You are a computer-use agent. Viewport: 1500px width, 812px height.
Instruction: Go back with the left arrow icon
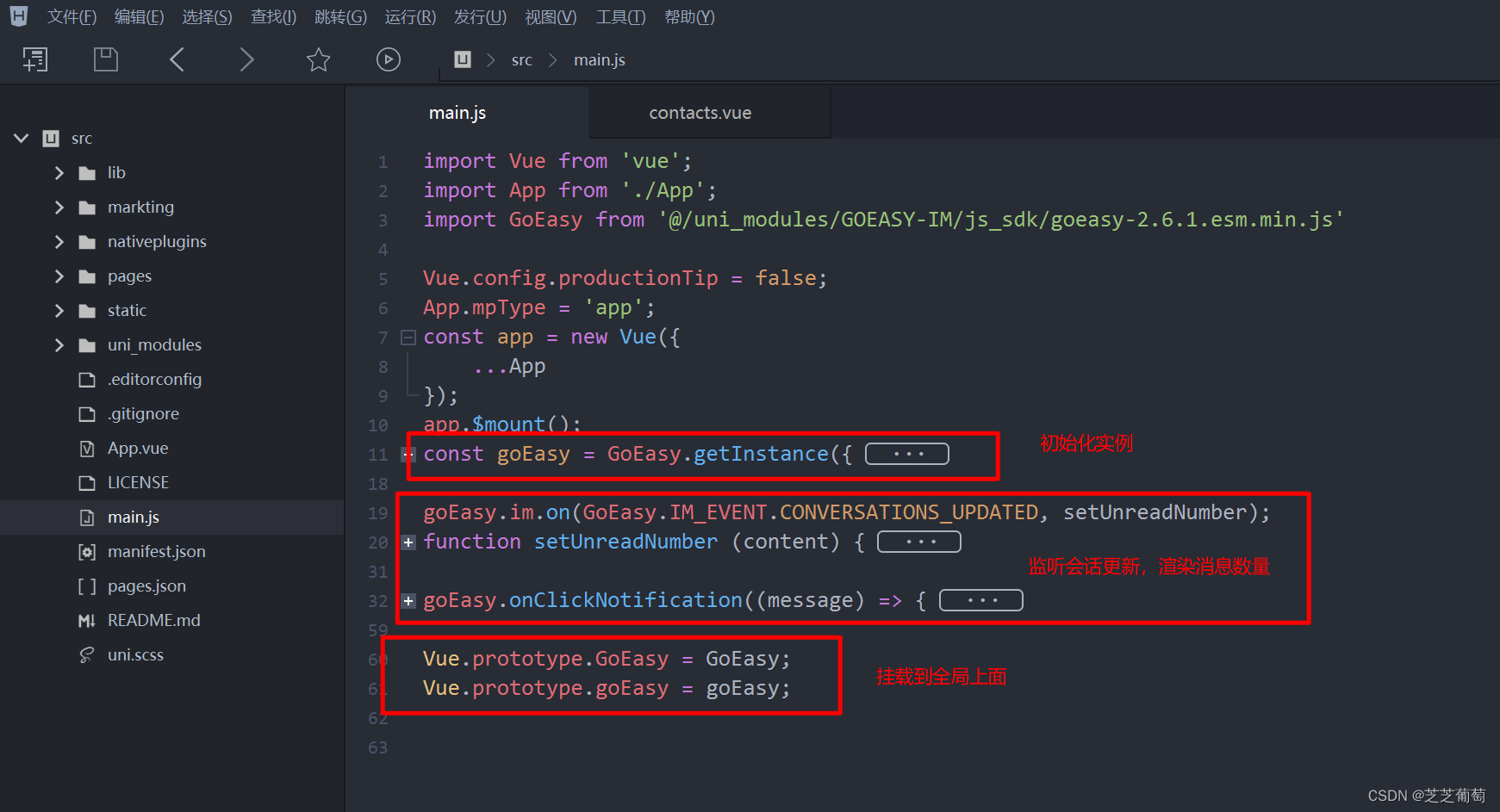177,59
